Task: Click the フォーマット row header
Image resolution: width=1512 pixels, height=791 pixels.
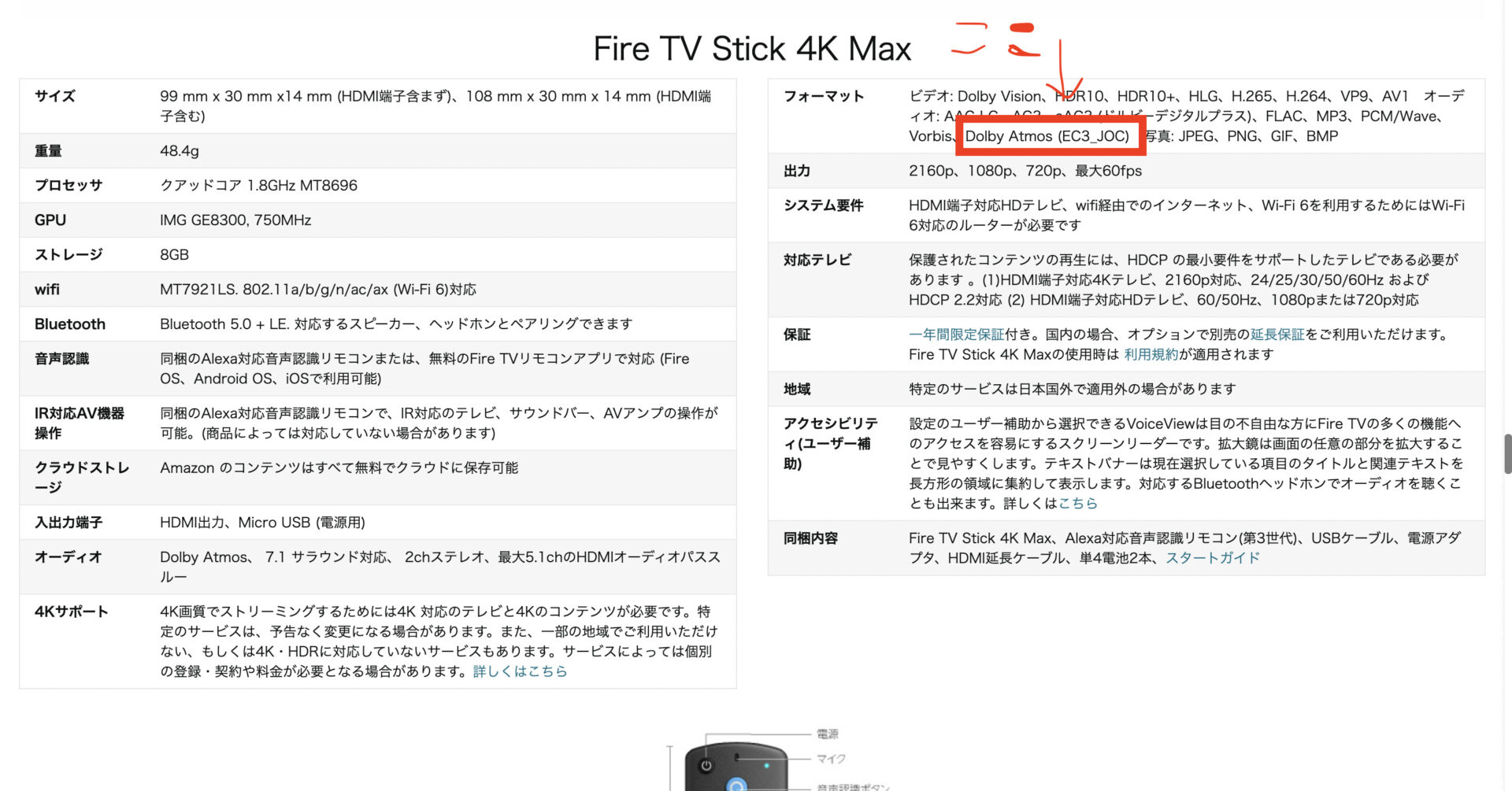Action: click(x=824, y=96)
